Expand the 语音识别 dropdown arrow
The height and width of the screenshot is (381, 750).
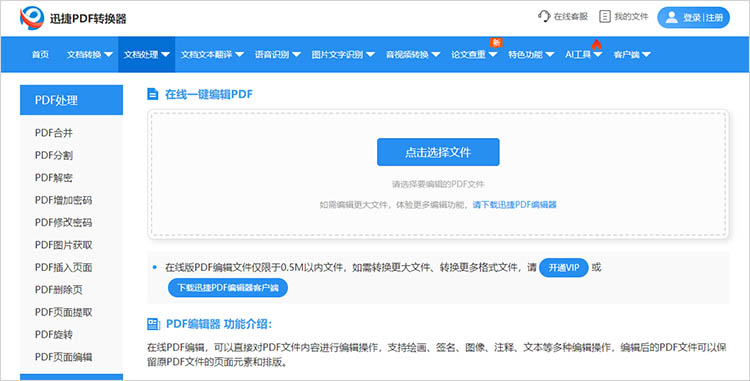(x=296, y=55)
